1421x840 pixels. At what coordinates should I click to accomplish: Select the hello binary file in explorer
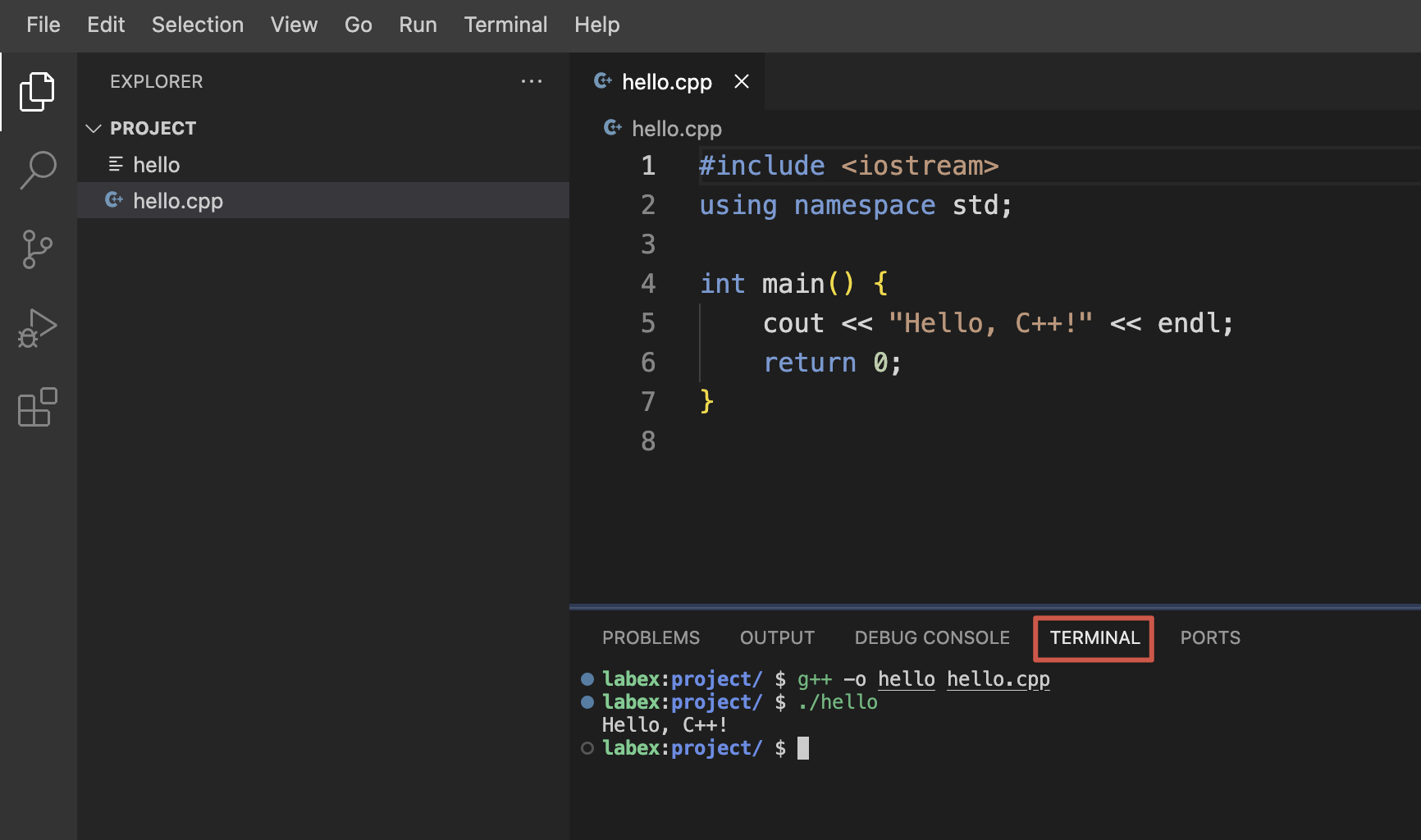156,165
